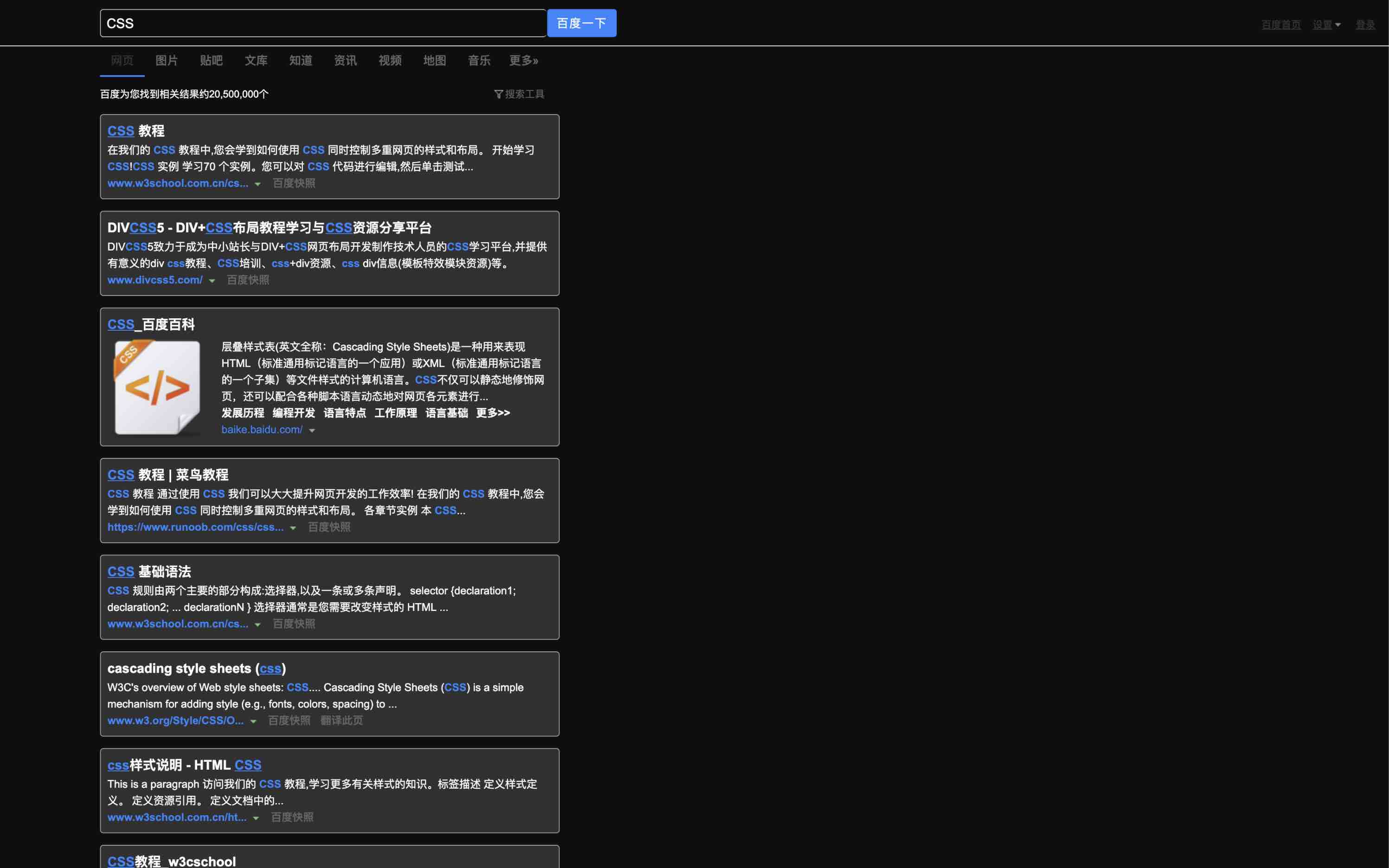
Task: Expand arrow beside www.w3school.com.cn/ht... URL
Action: click(256, 819)
